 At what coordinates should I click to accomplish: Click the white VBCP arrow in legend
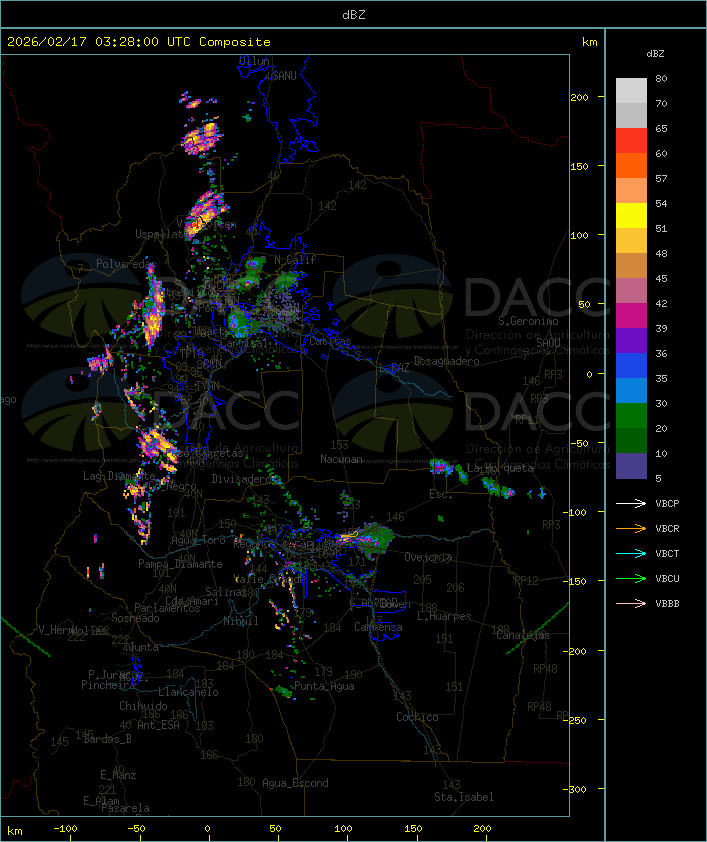click(631, 503)
